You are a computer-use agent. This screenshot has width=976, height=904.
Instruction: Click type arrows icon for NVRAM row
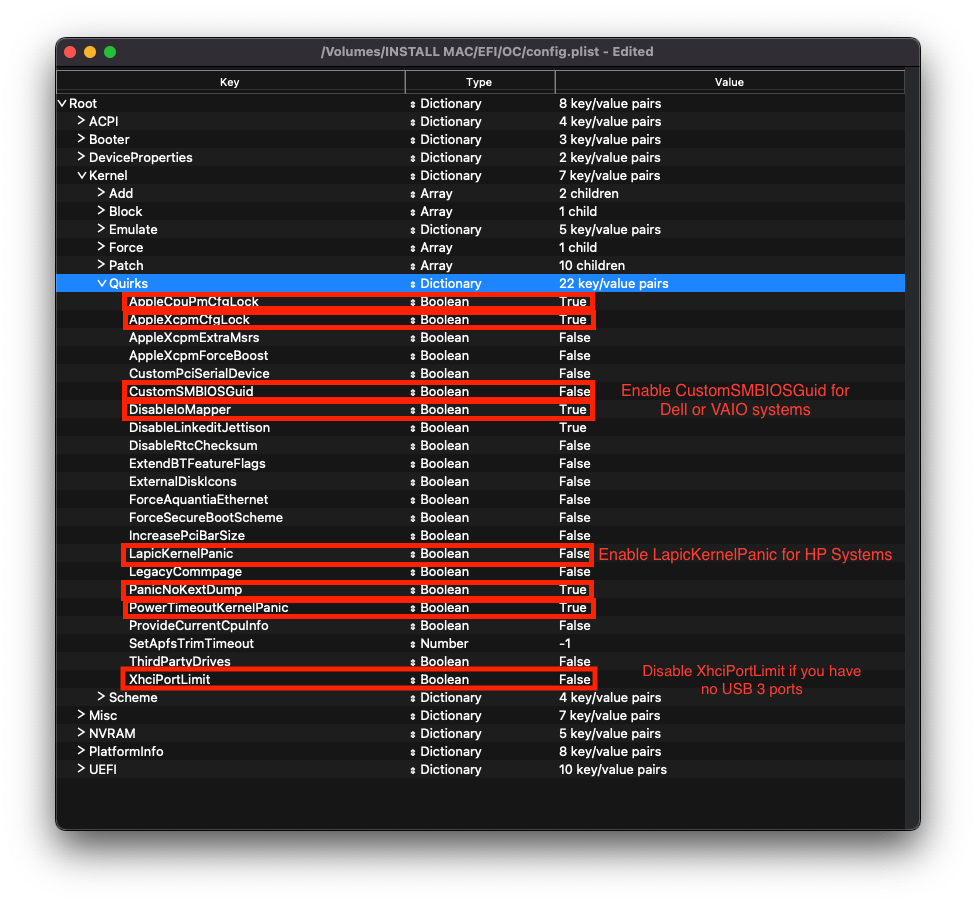click(413, 734)
